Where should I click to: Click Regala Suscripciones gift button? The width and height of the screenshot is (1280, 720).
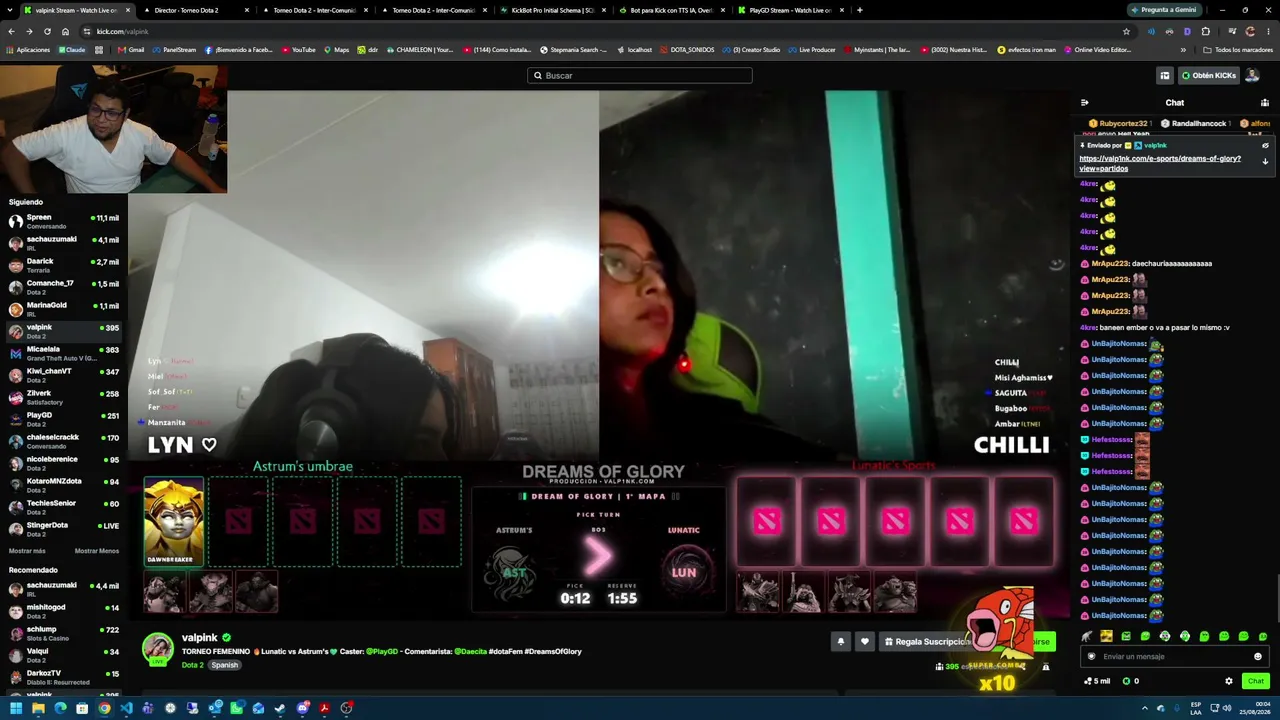point(927,642)
